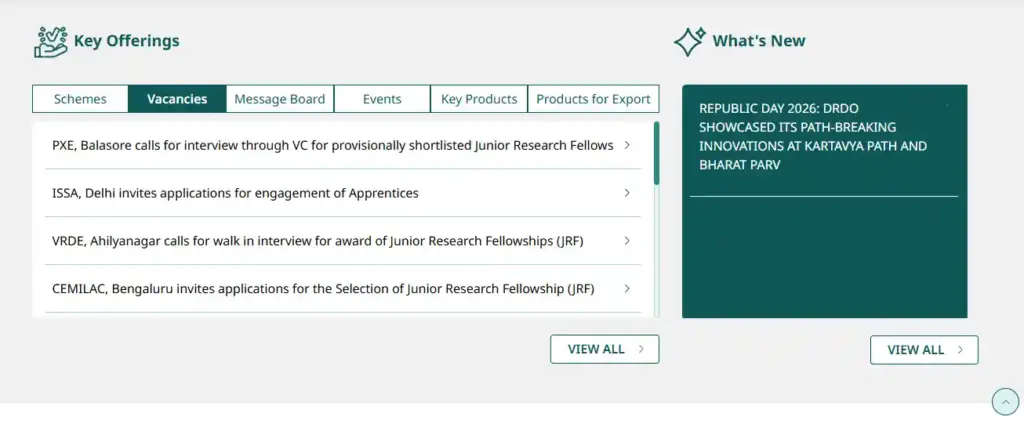Read Republic Day 2026 DRDO news item
Screen dimensions: 1024x424
tap(813, 136)
